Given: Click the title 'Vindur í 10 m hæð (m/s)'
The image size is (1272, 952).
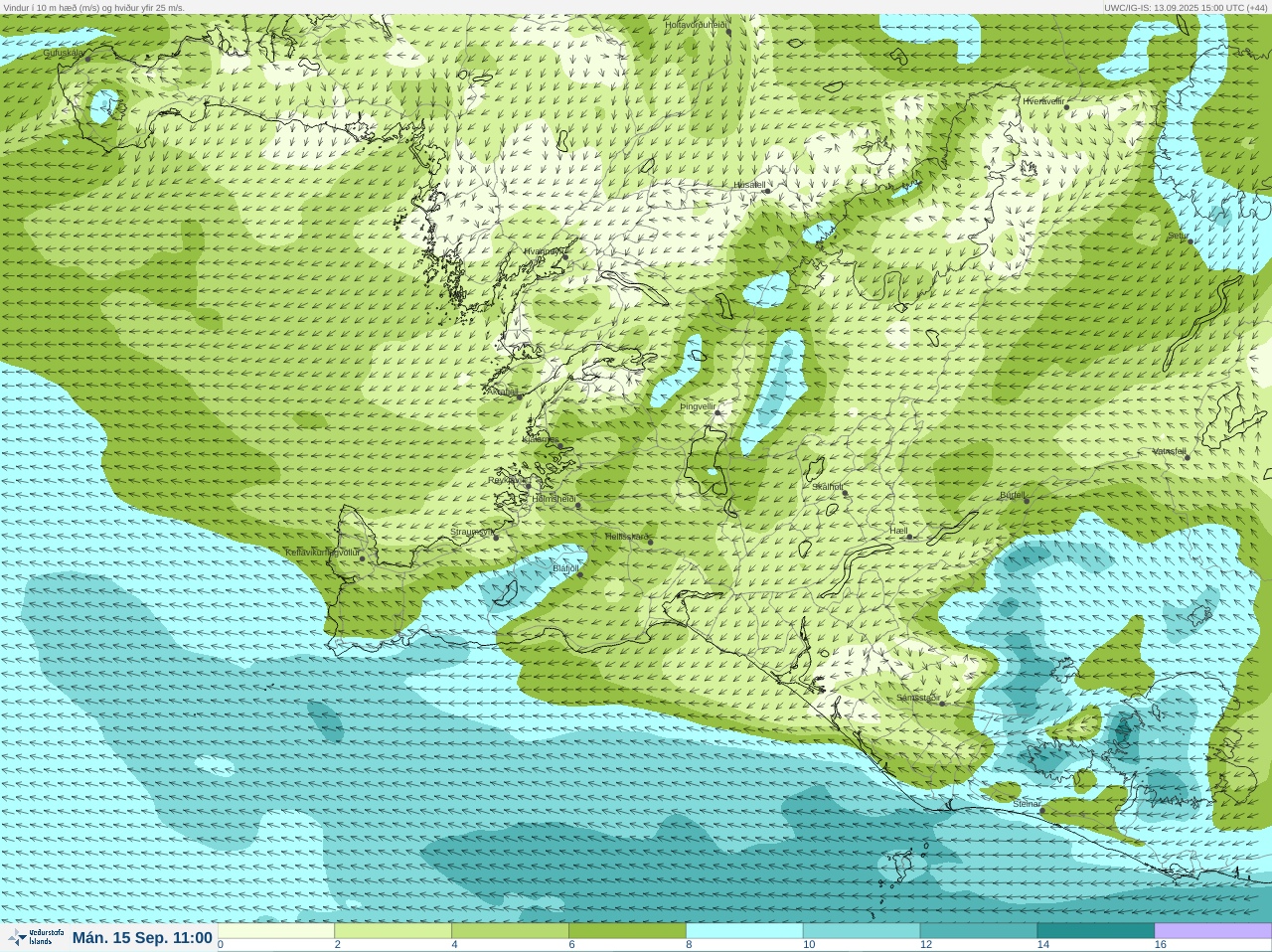Looking at the screenshot, I should point(51,7).
